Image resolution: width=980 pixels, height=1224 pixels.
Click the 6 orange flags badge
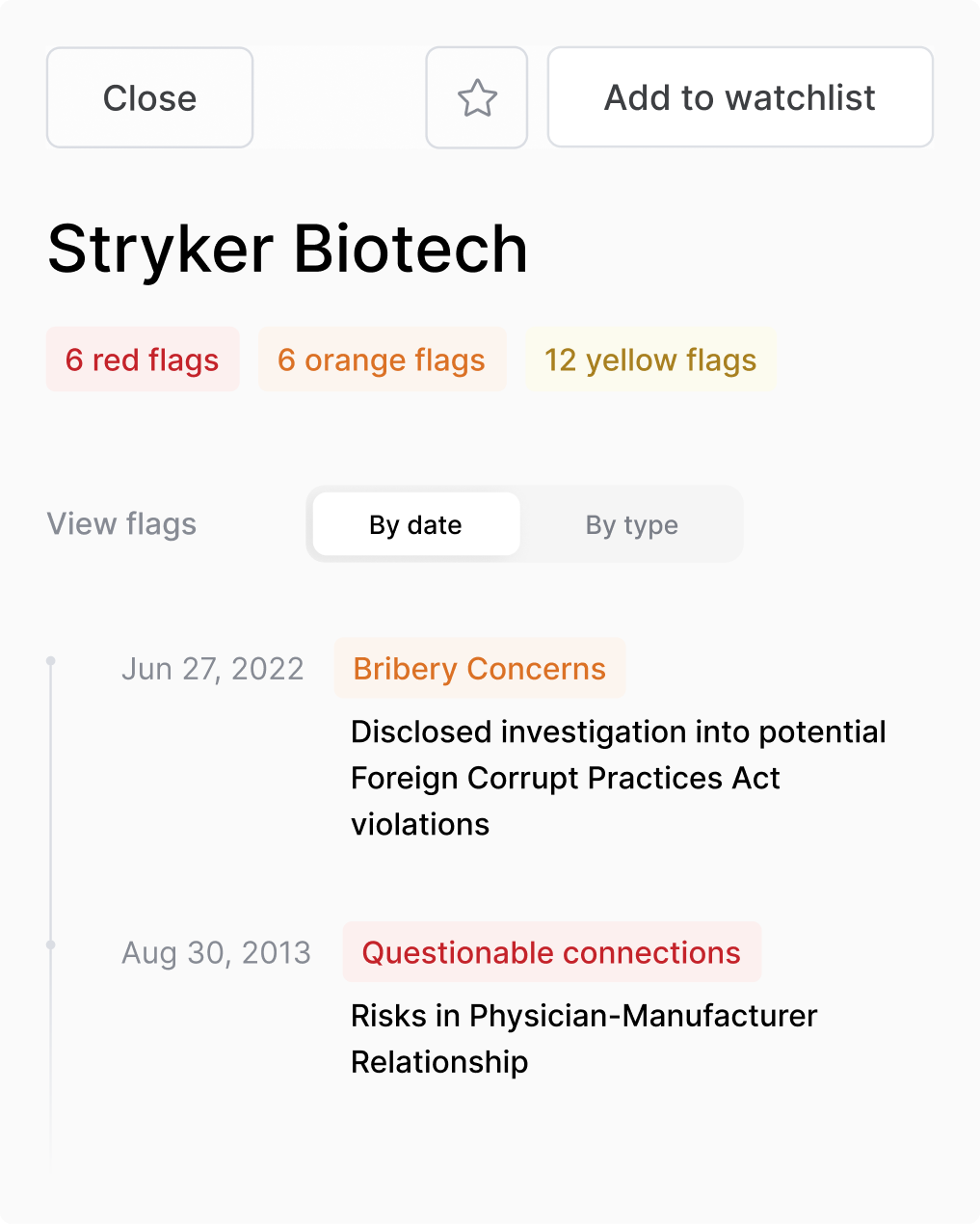(382, 359)
